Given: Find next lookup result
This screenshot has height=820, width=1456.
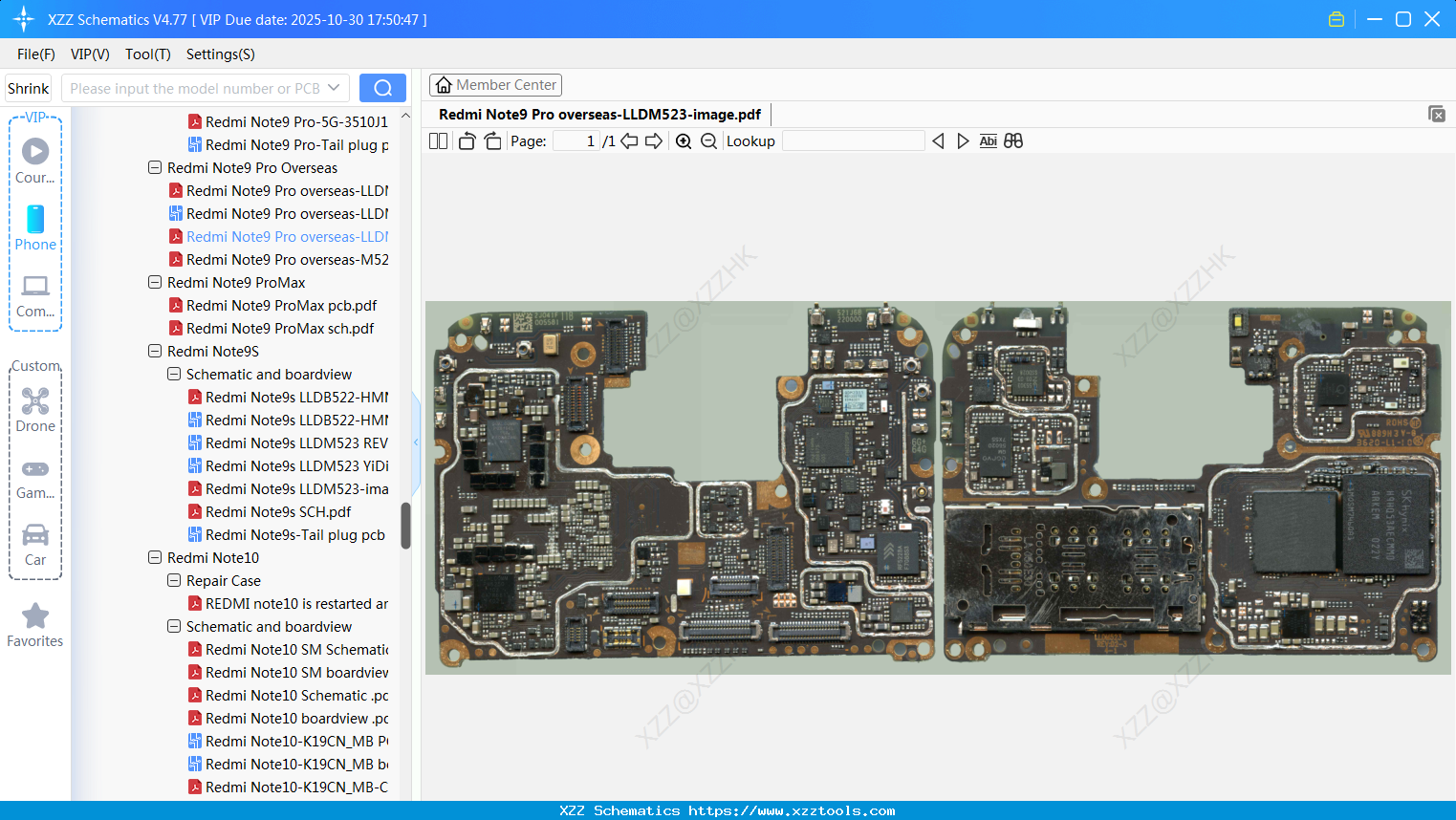Looking at the screenshot, I should point(963,141).
